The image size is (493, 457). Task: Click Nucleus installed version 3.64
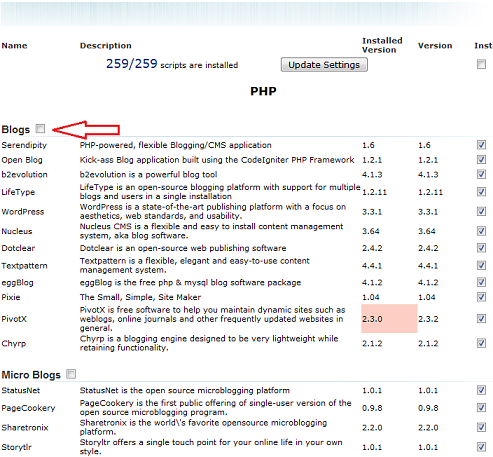[x=371, y=231]
